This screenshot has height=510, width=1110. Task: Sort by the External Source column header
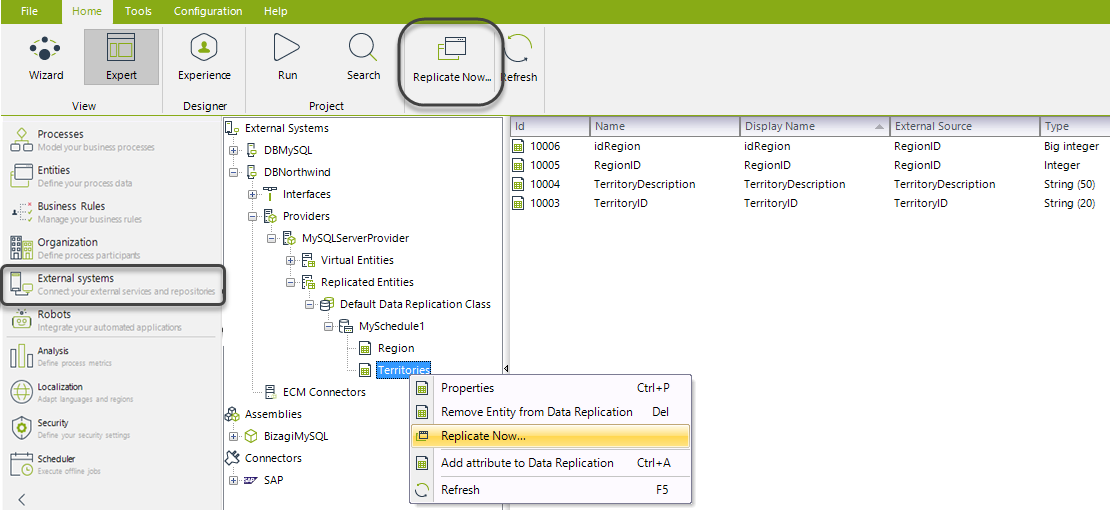(x=965, y=126)
